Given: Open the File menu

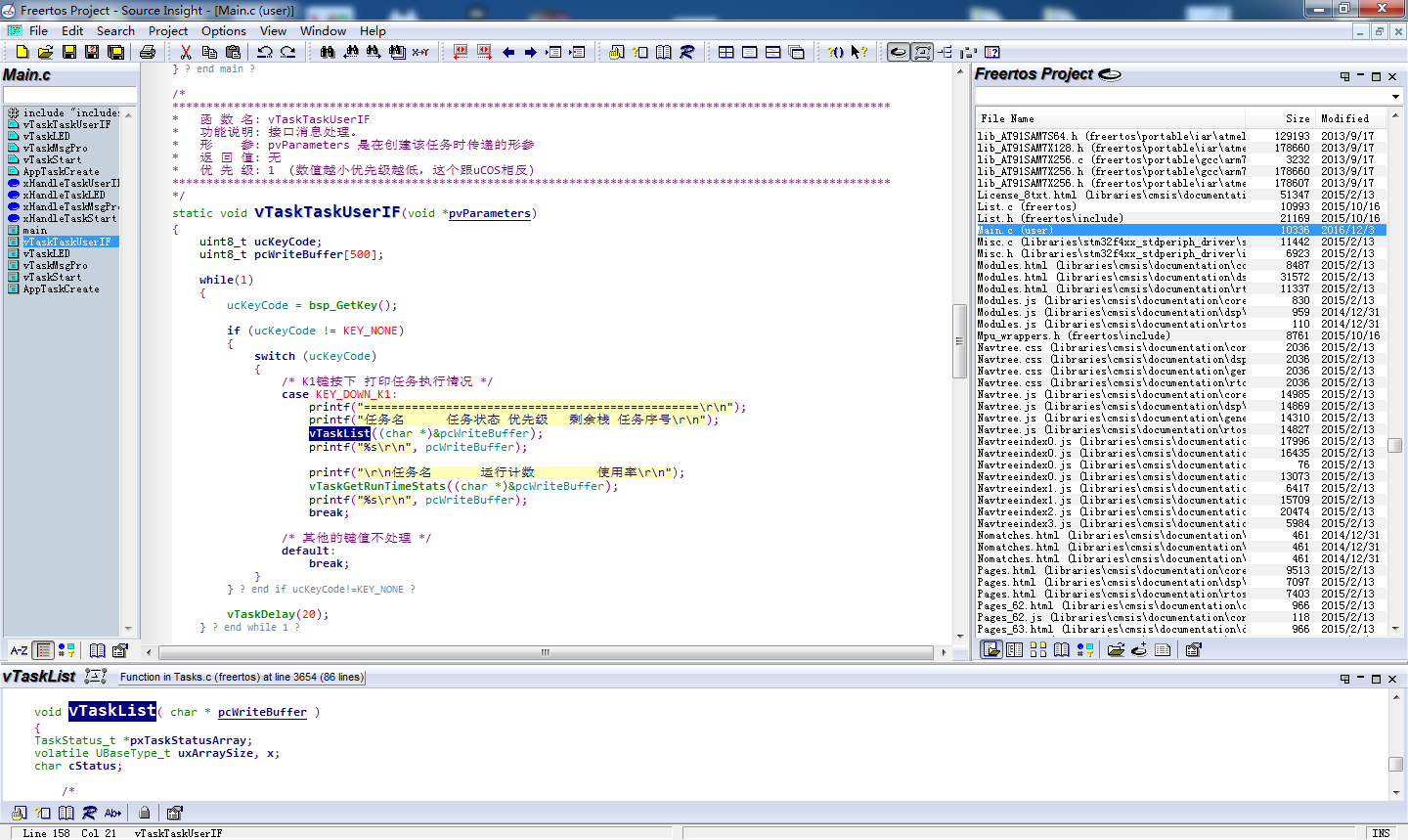Looking at the screenshot, I should point(38,30).
